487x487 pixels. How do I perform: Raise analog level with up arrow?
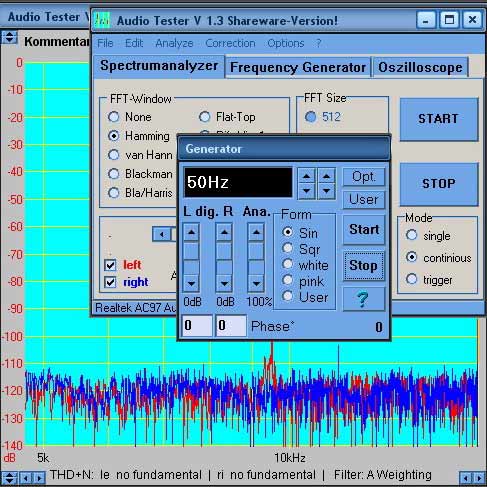[x=256, y=232]
